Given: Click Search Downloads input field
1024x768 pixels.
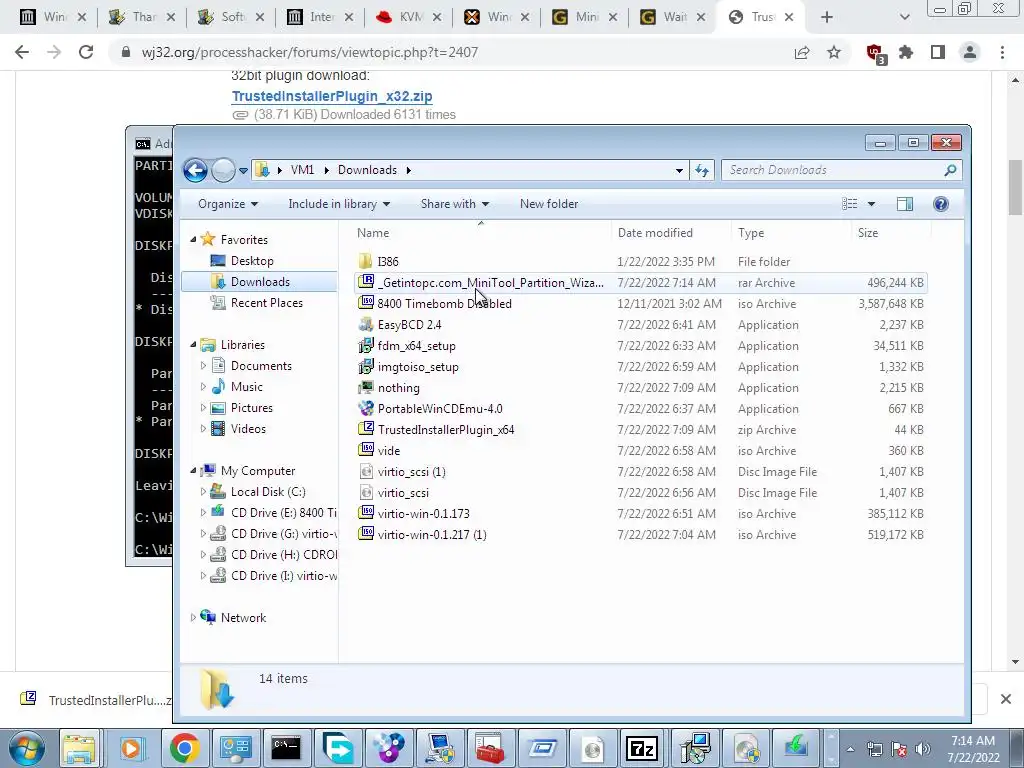Looking at the screenshot, I should (835, 170).
